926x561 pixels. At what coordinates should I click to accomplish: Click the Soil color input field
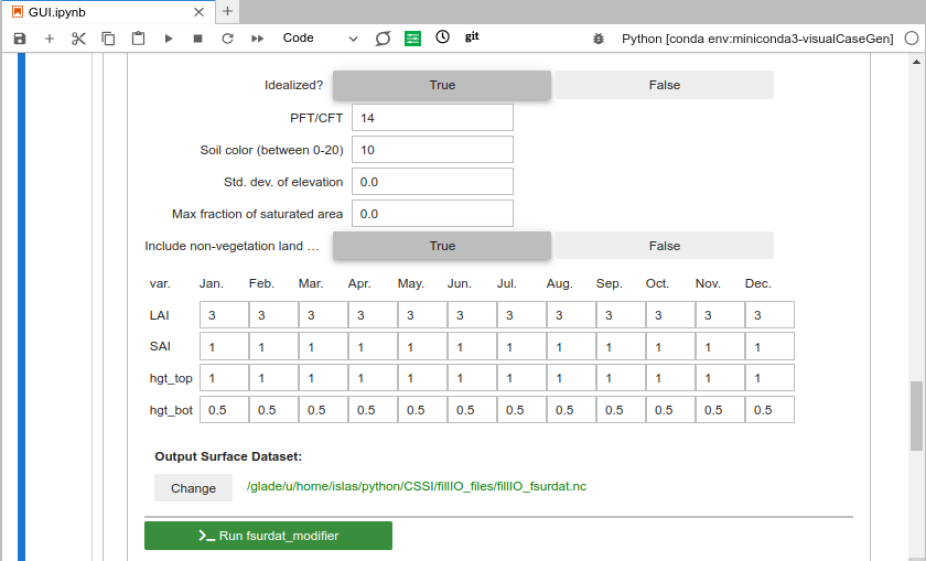(x=432, y=150)
